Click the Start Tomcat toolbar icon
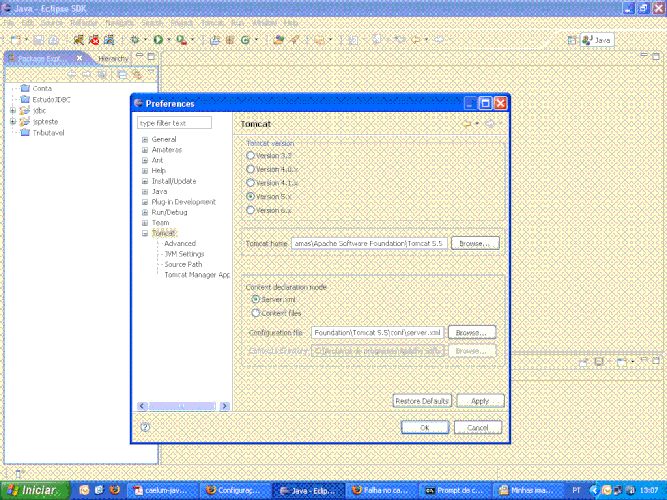The image size is (667, 500). pos(79,40)
